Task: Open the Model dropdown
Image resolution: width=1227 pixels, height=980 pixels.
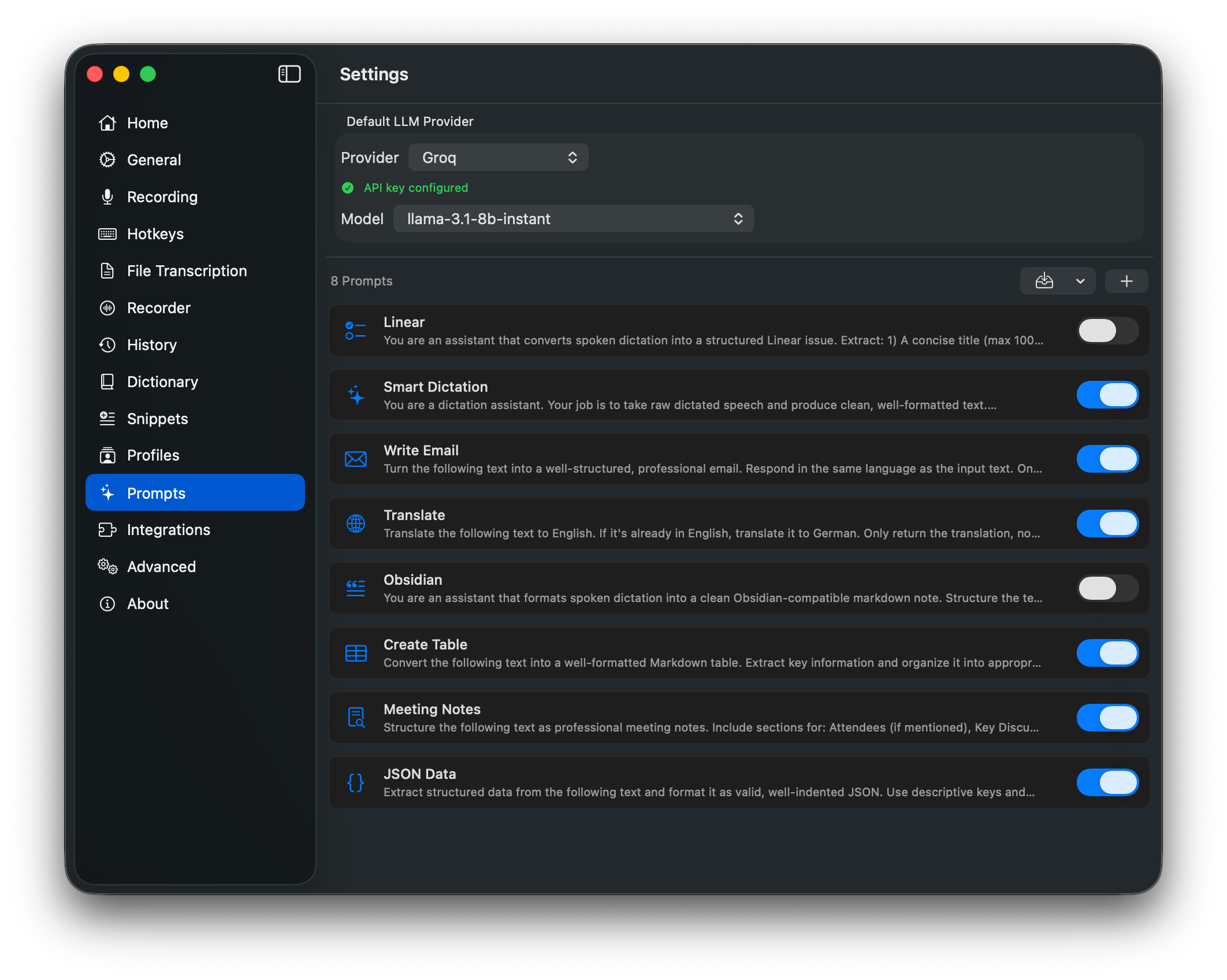Action: pyautogui.click(x=573, y=218)
